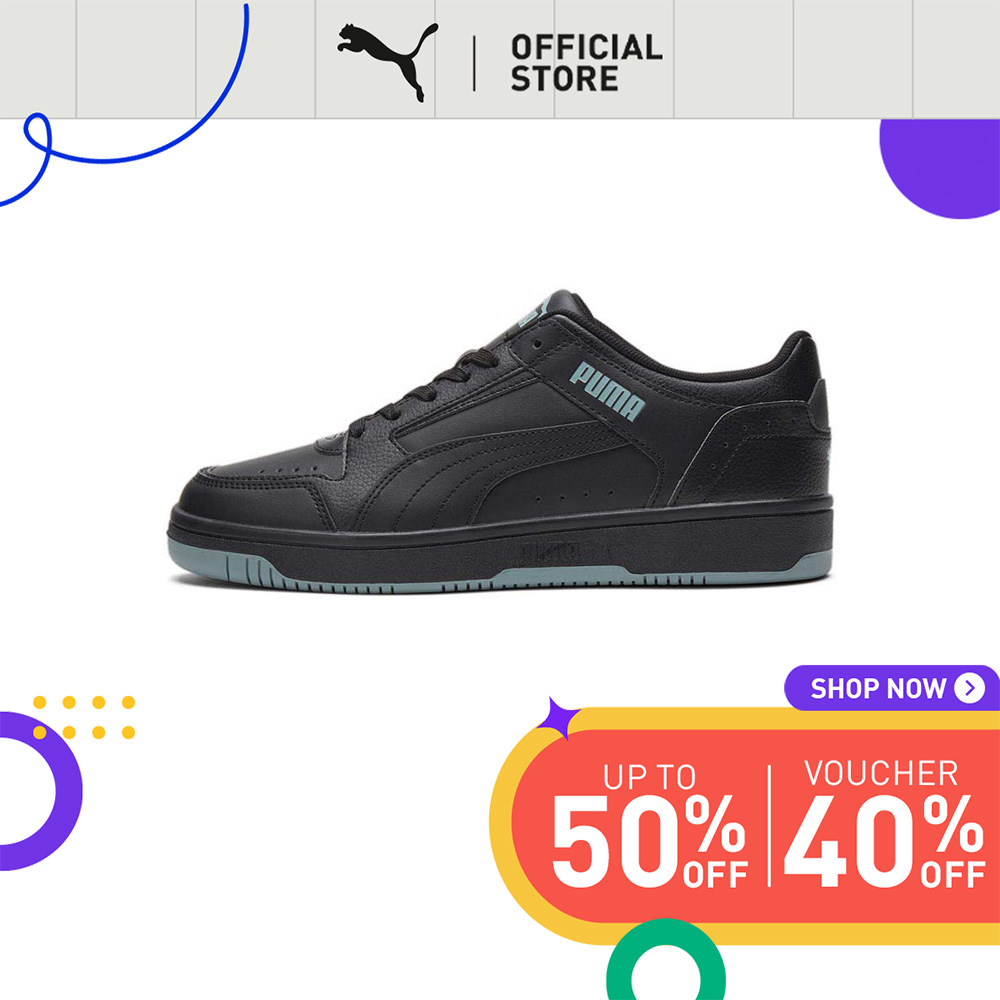Click the white divider between the offers
Image resolution: width=1000 pixels, height=1000 pixels.
point(769,826)
